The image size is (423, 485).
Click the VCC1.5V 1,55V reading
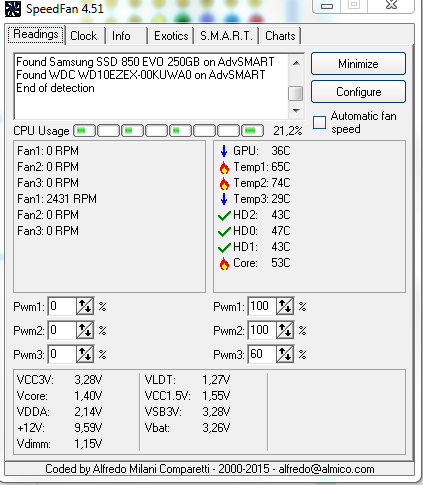[187, 396]
